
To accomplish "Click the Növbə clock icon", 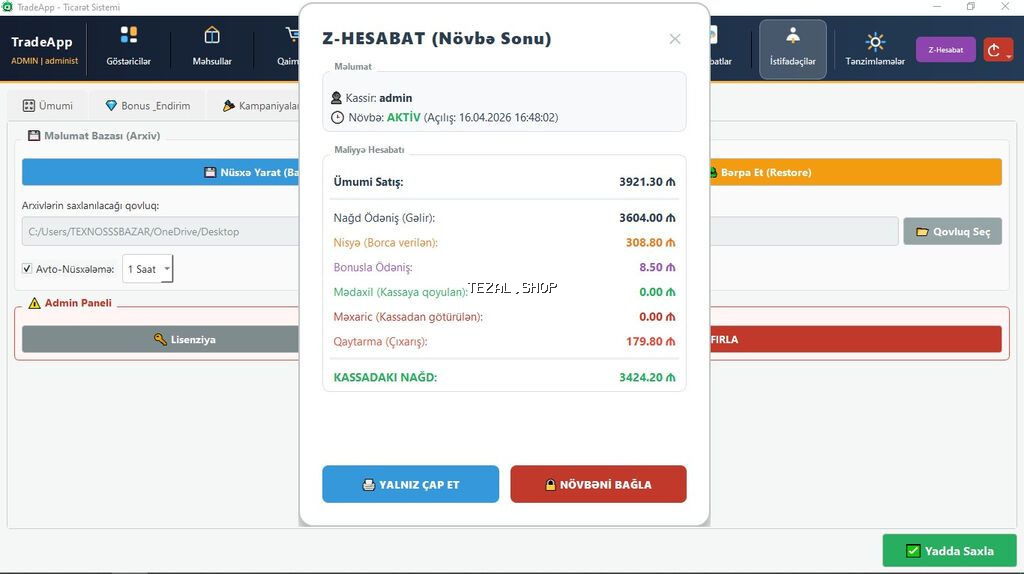I will coord(337,118).
